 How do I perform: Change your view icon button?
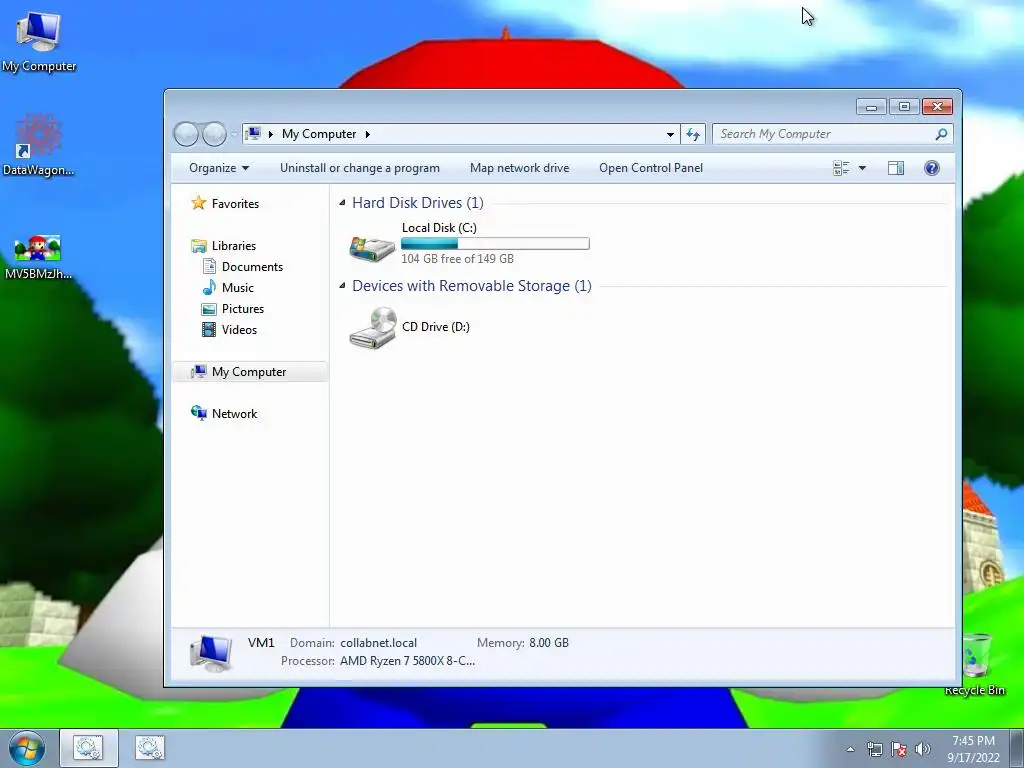click(841, 168)
